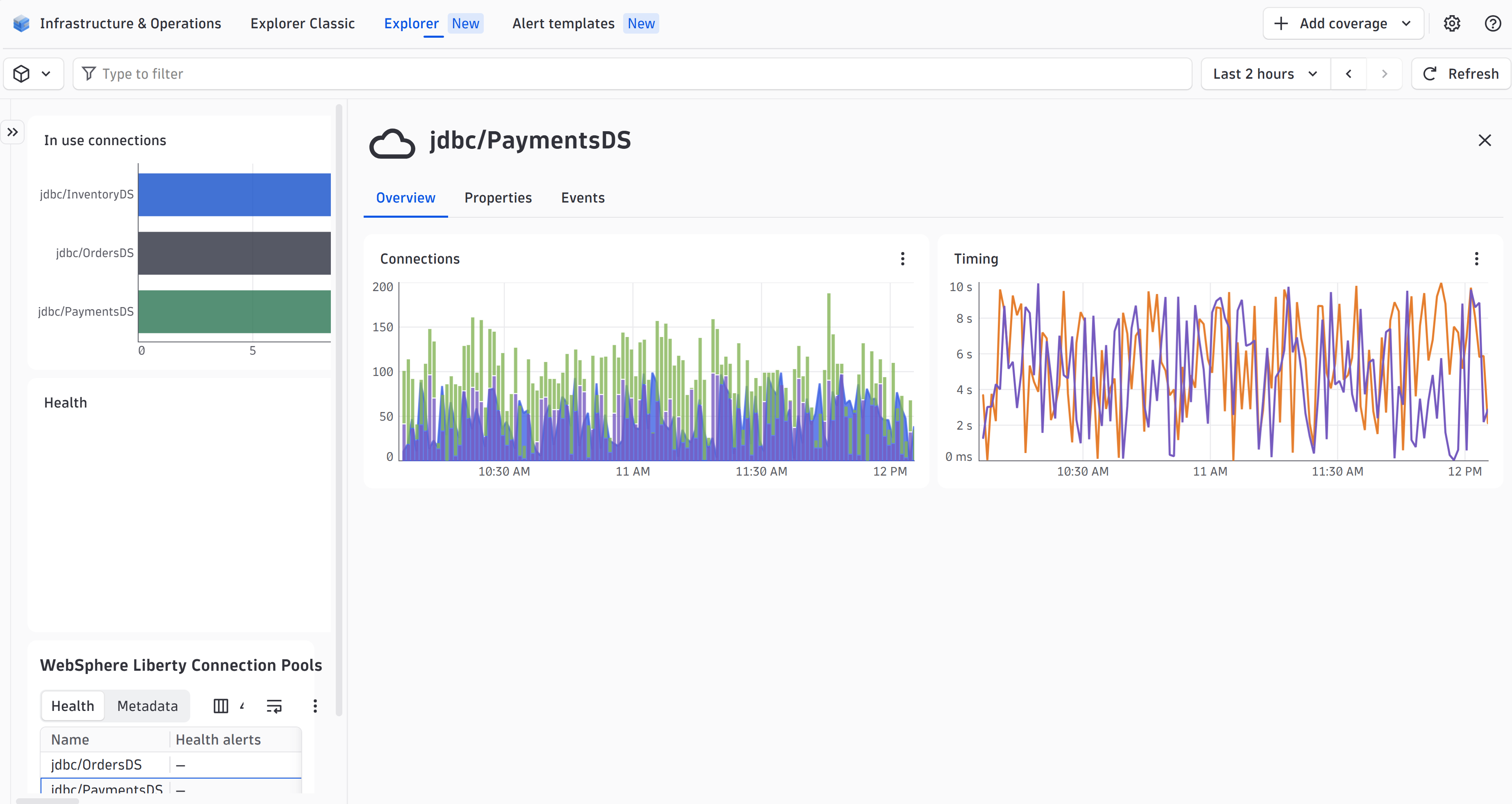Focus the Type to filter field
1512x804 pixels.
click(x=632, y=73)
